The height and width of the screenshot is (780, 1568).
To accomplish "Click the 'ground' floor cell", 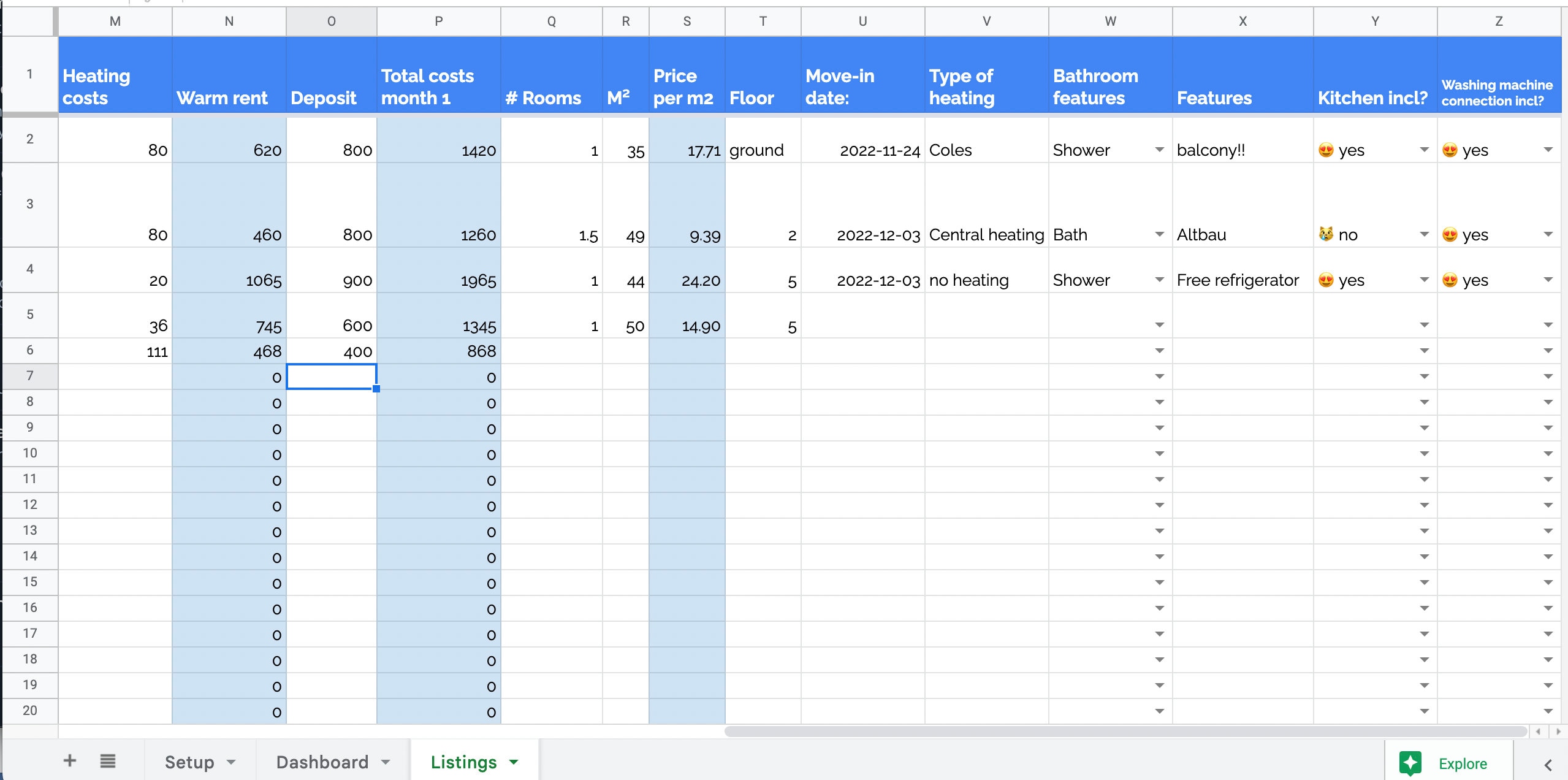I will click(x=763, y=140).
